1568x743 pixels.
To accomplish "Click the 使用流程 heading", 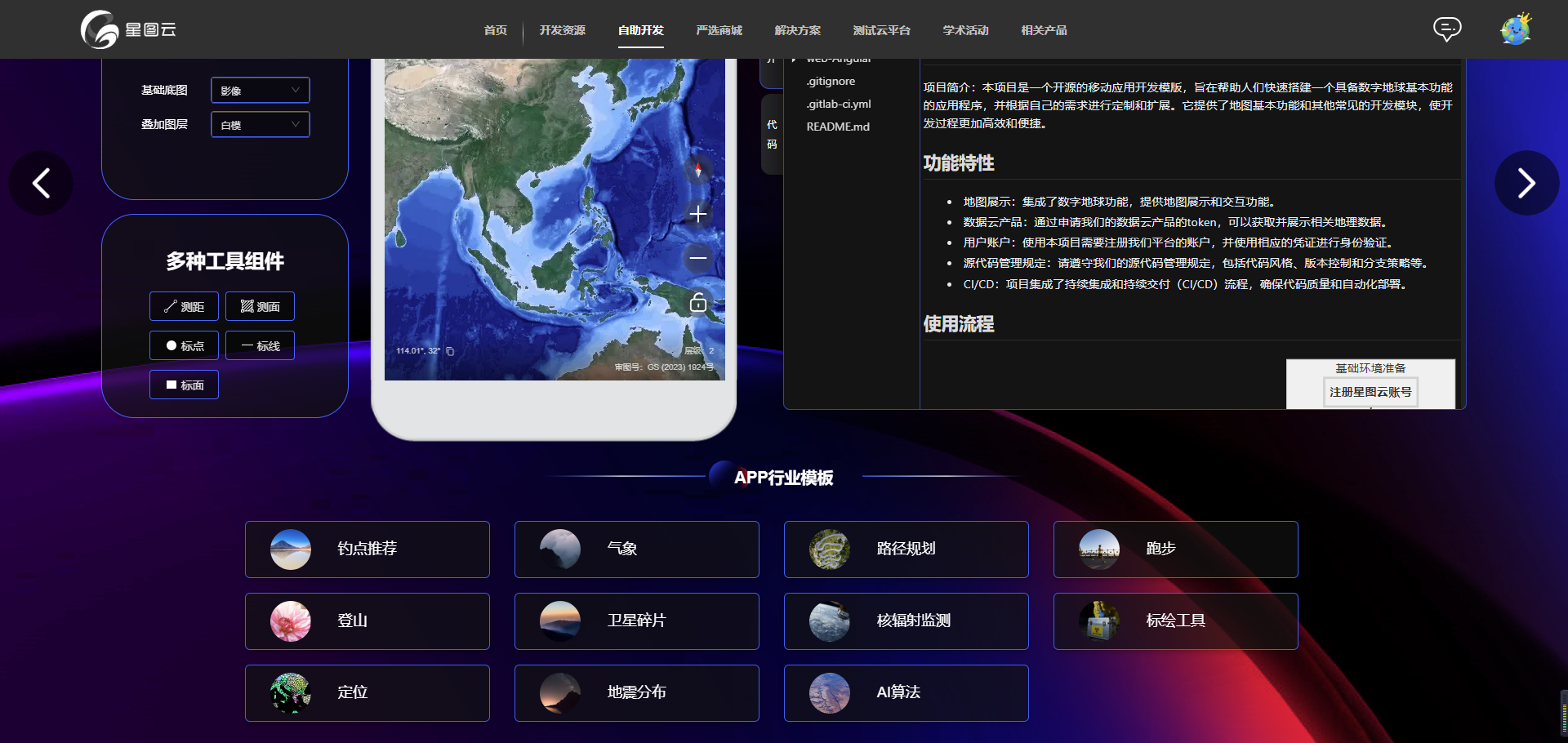I will click(959, 324).
